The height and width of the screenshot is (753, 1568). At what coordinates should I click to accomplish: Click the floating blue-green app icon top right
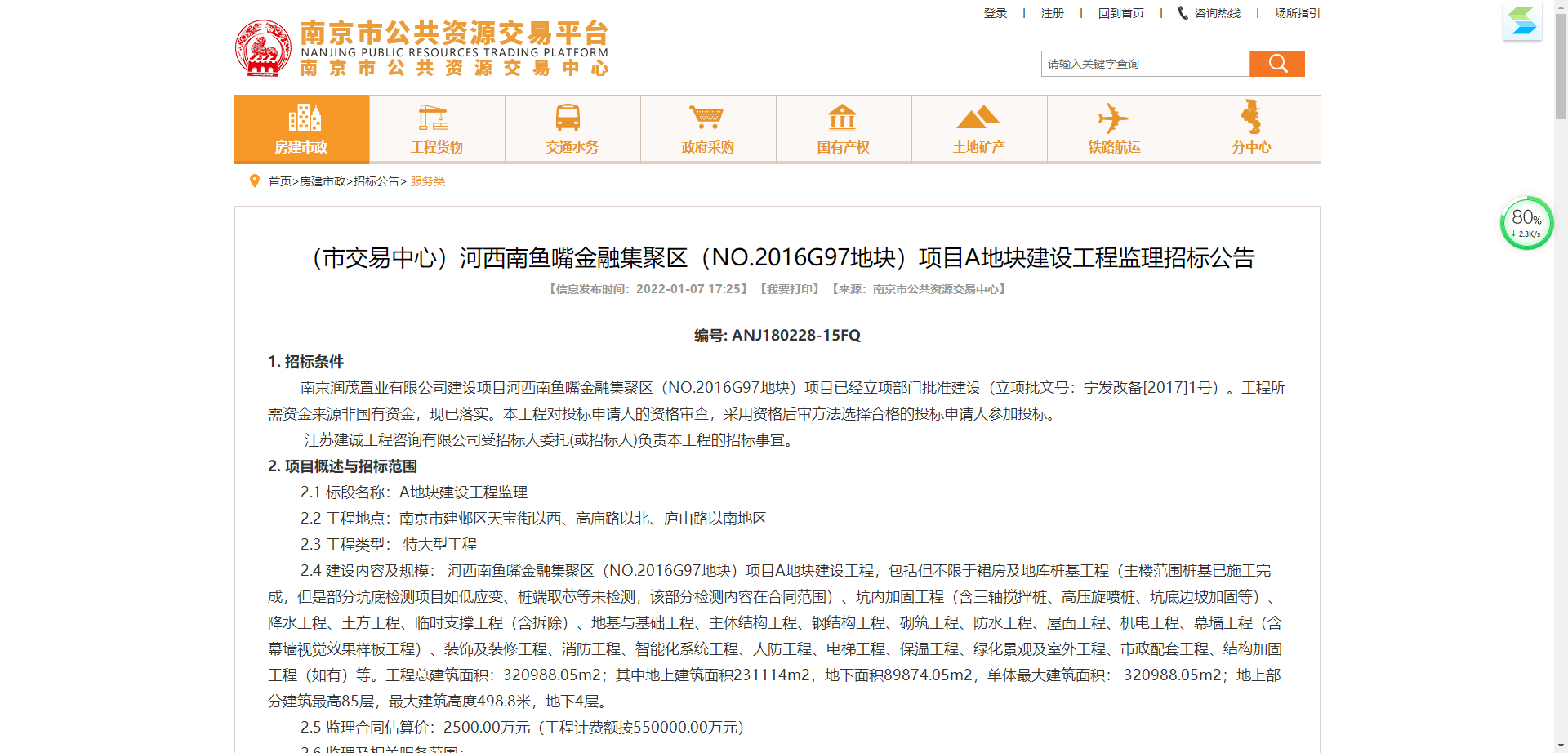coord(1522,21)
